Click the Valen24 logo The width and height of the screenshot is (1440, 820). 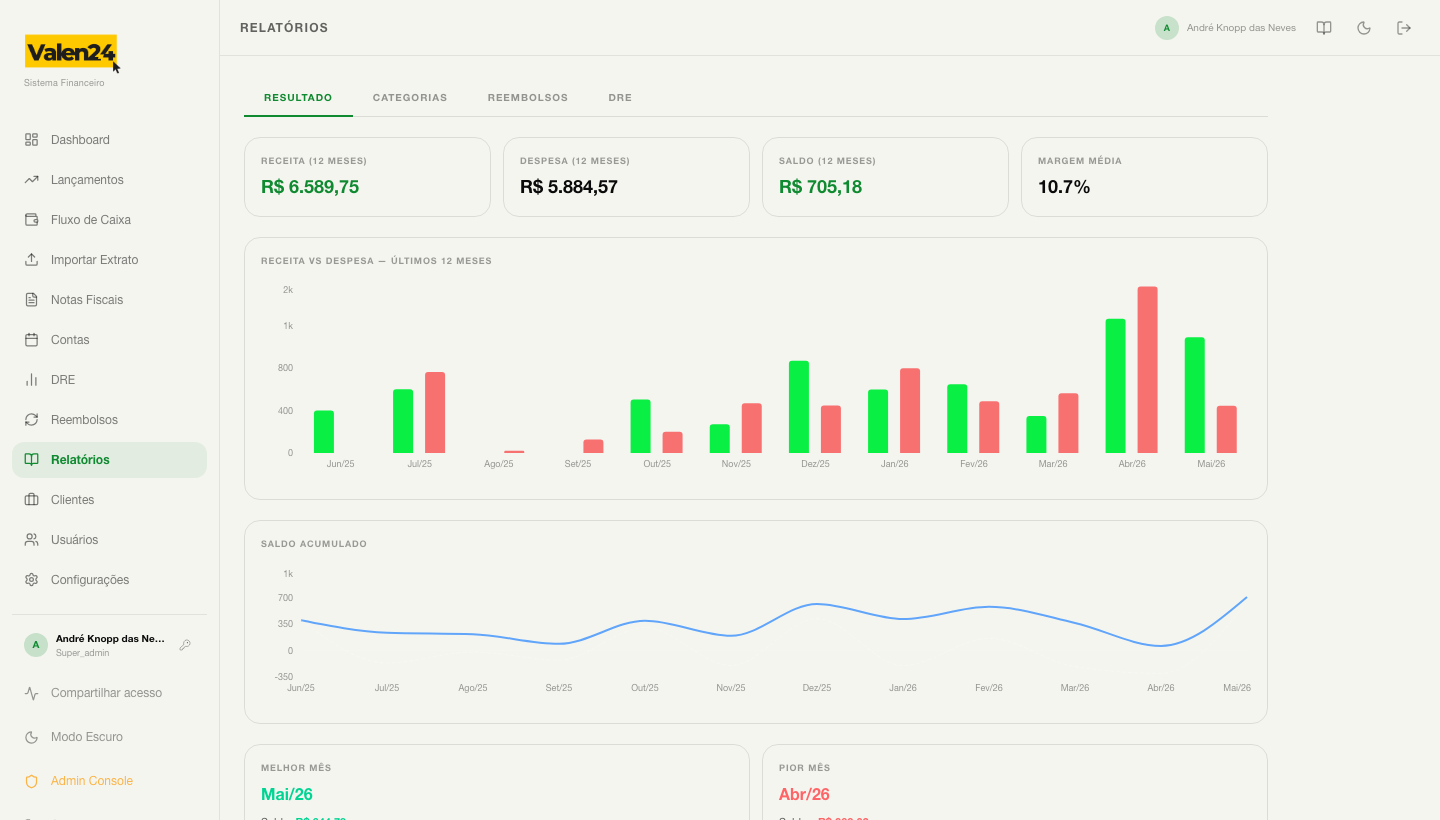pos(71,52)
